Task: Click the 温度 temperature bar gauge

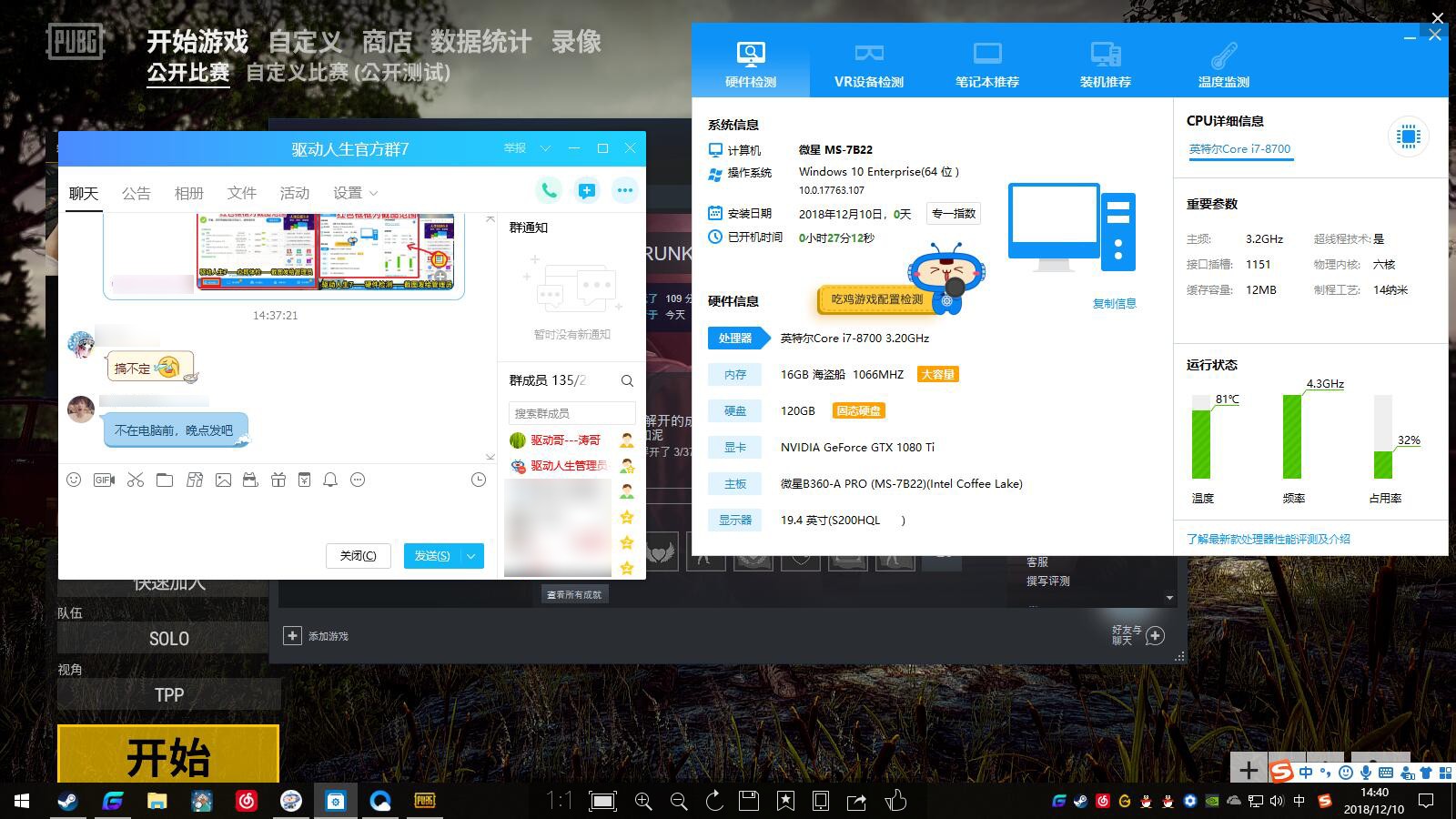Action: (x=1202, y=437)
